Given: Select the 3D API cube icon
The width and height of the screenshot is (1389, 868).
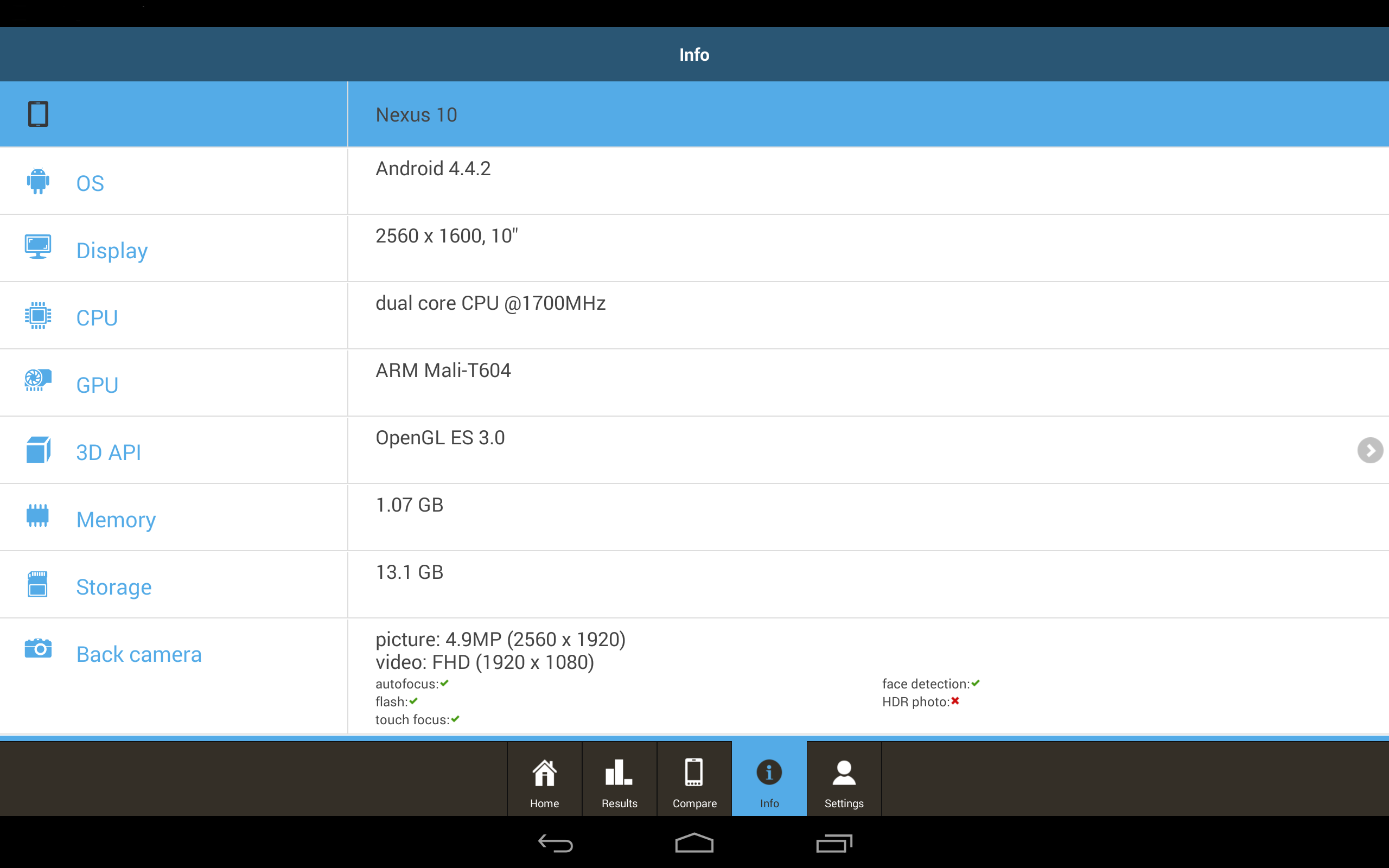Looking at the screenshot, I should pos(37,450).
